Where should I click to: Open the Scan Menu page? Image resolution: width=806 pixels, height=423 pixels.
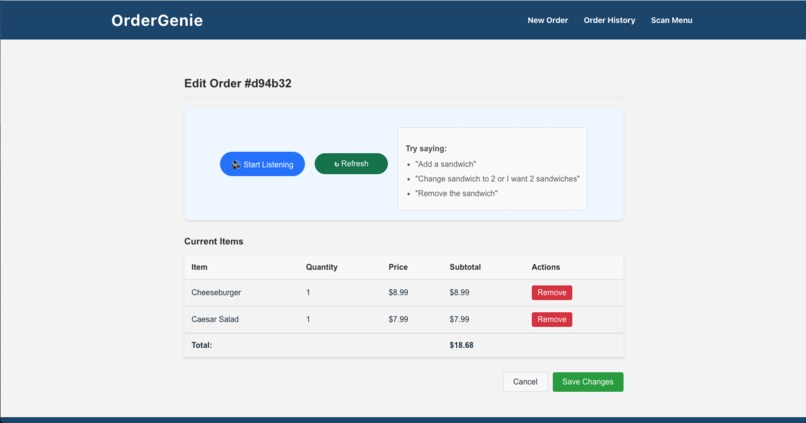pos(671,20)
